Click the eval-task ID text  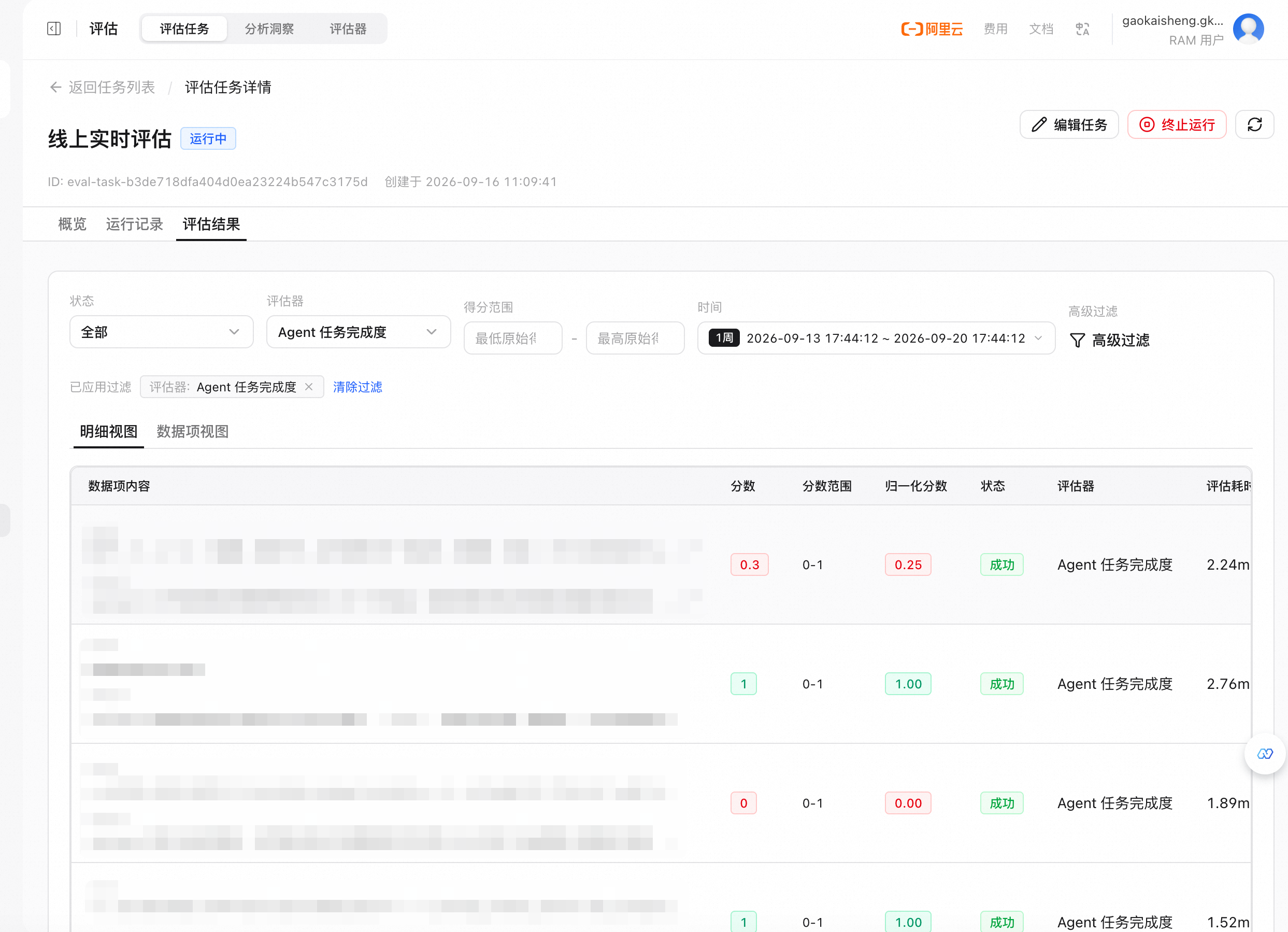click(x=208, y=181)
